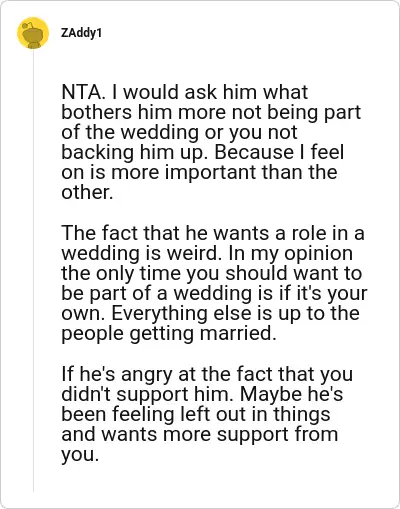Collapse the comment using the vertical thread line
This screenshot has height=509, width=400.
pos(33,271)
